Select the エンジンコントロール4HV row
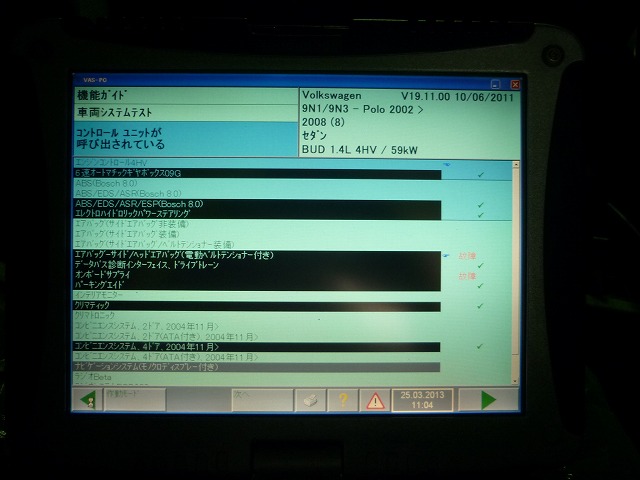Screen dimensions: 640x480 click(x=257, y=163)
